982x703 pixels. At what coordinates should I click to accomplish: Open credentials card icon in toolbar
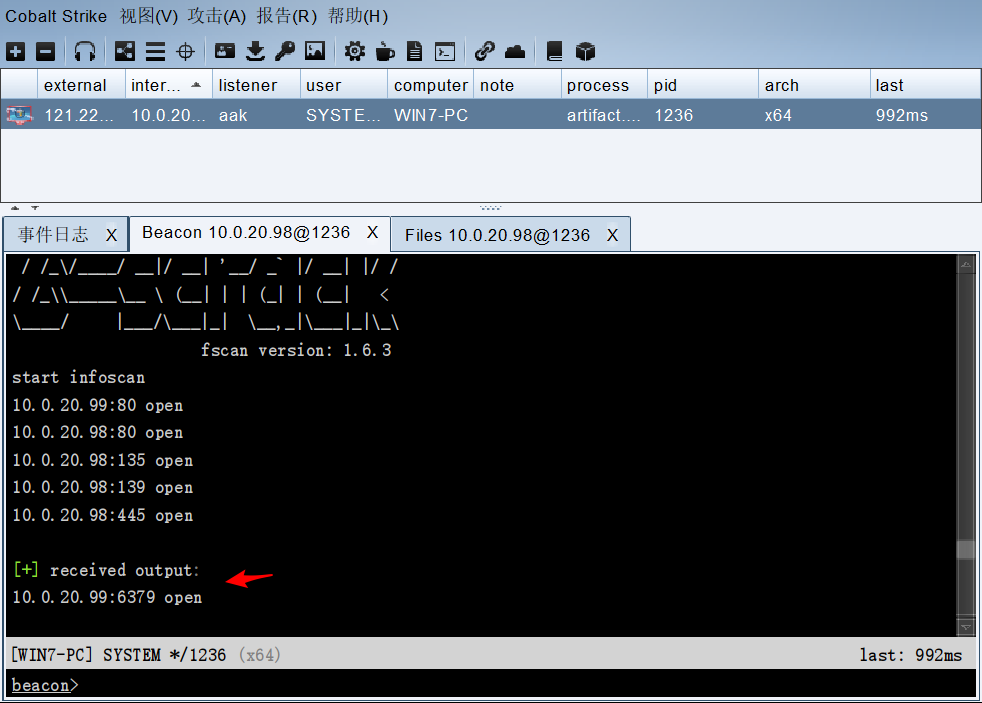click(x=225, y=51)
